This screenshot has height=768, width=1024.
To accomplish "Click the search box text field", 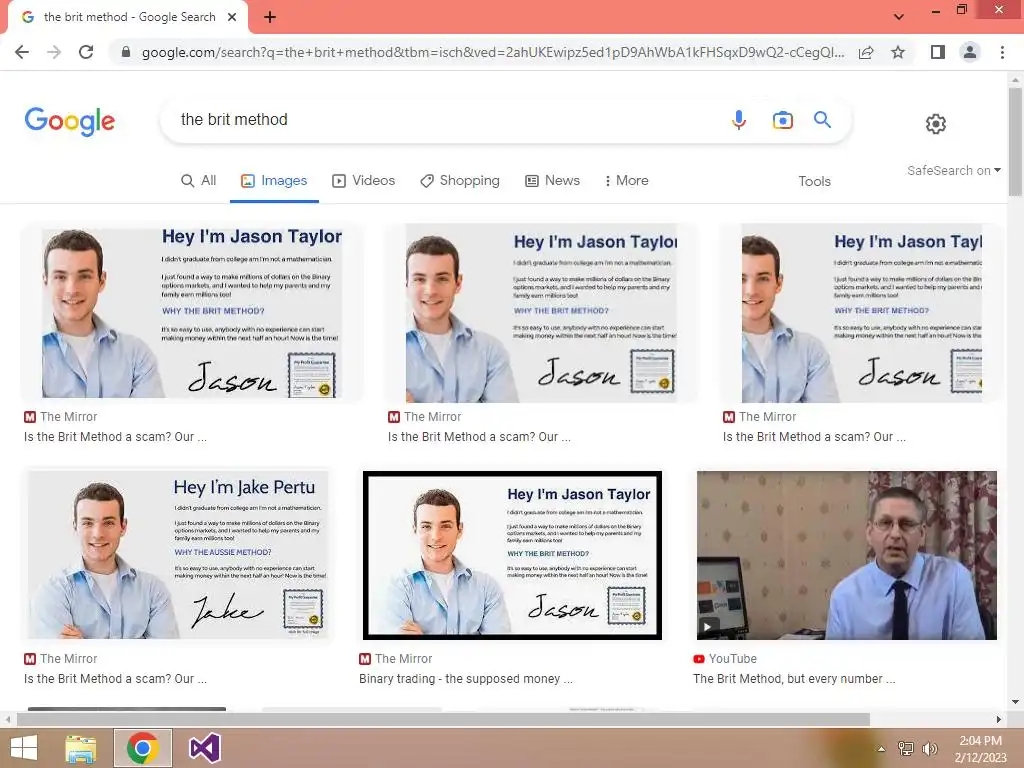I will pos(444,120).
